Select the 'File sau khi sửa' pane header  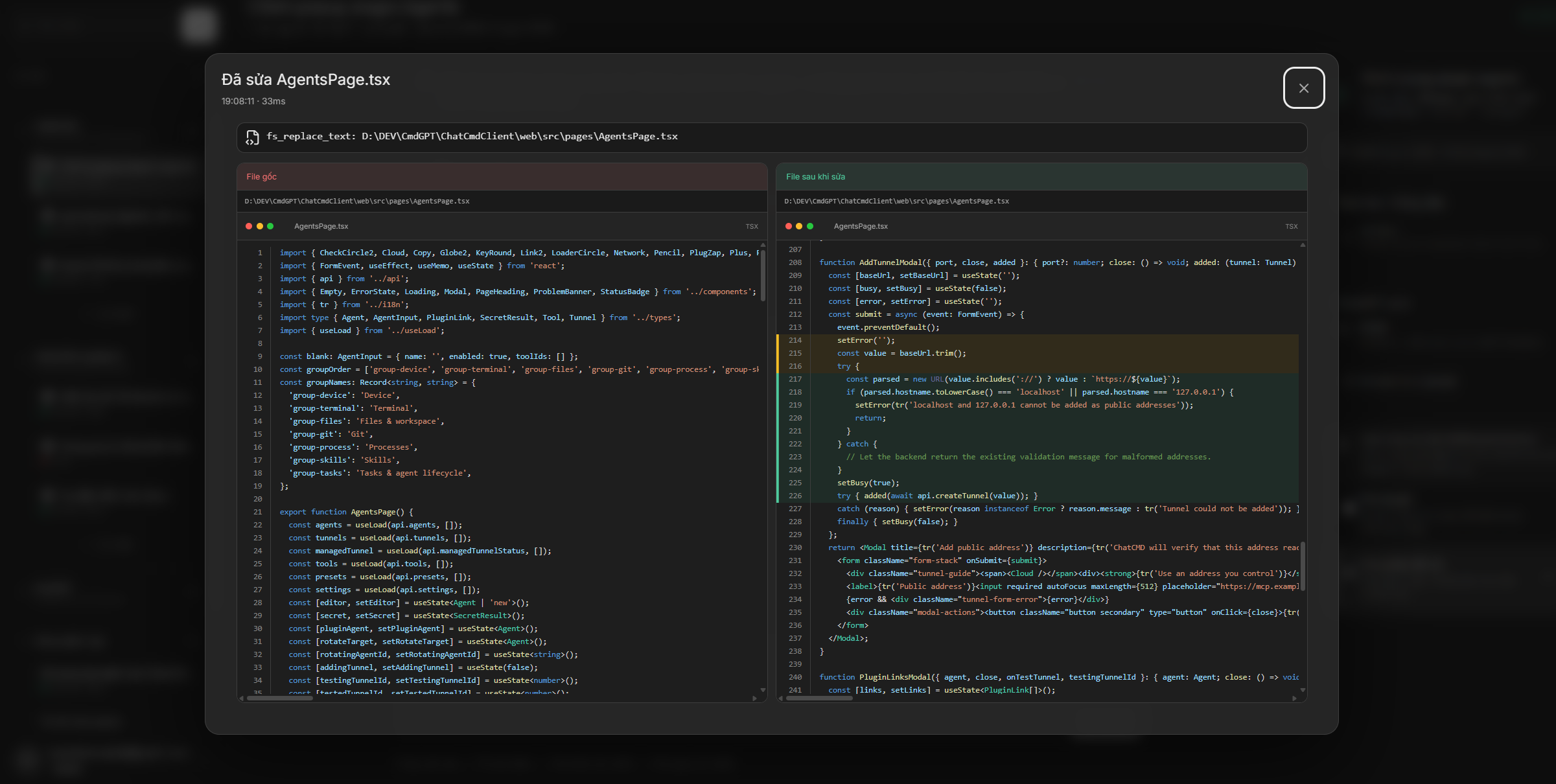1041,177
